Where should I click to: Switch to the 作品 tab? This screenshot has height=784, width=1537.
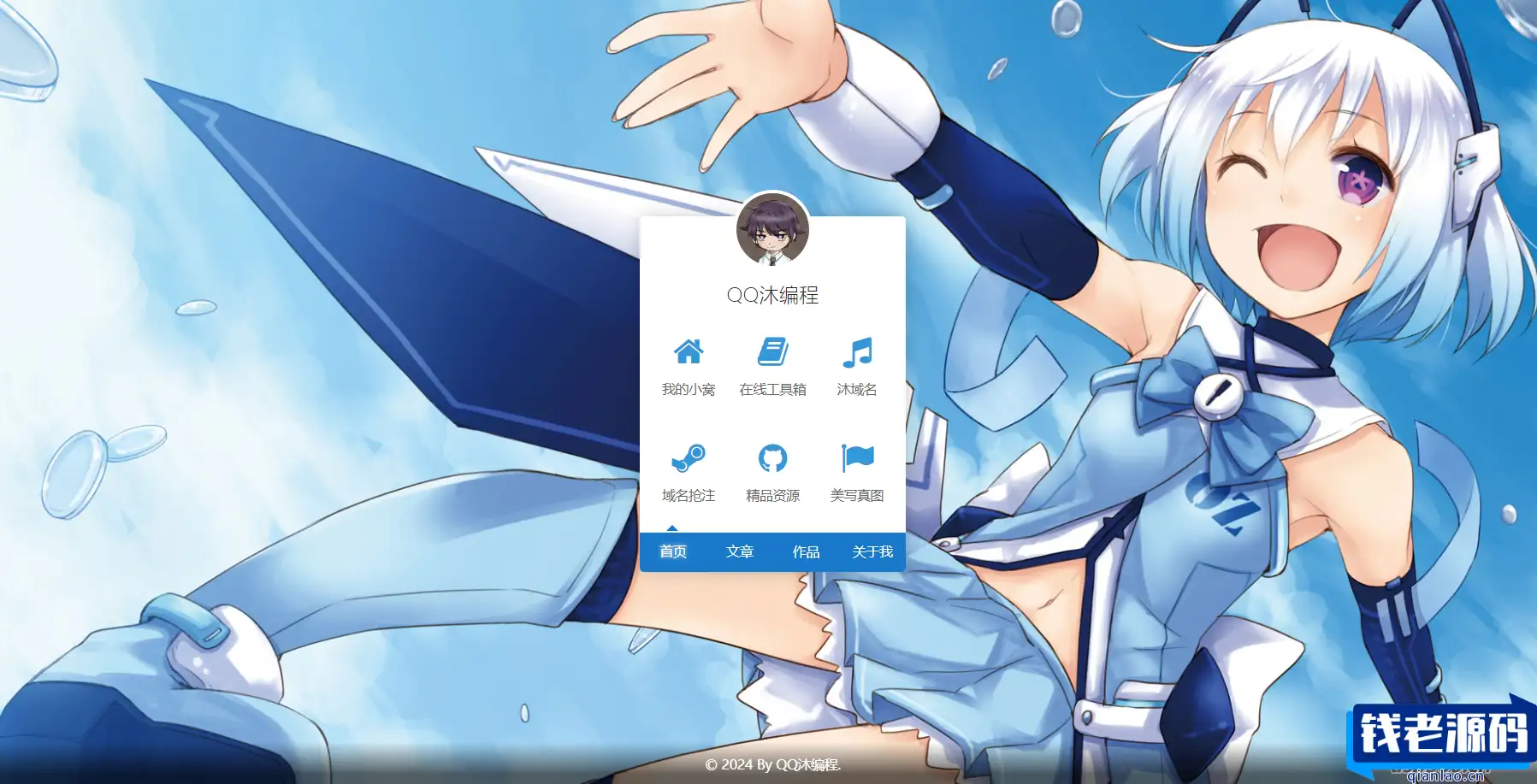coord(806,551)
